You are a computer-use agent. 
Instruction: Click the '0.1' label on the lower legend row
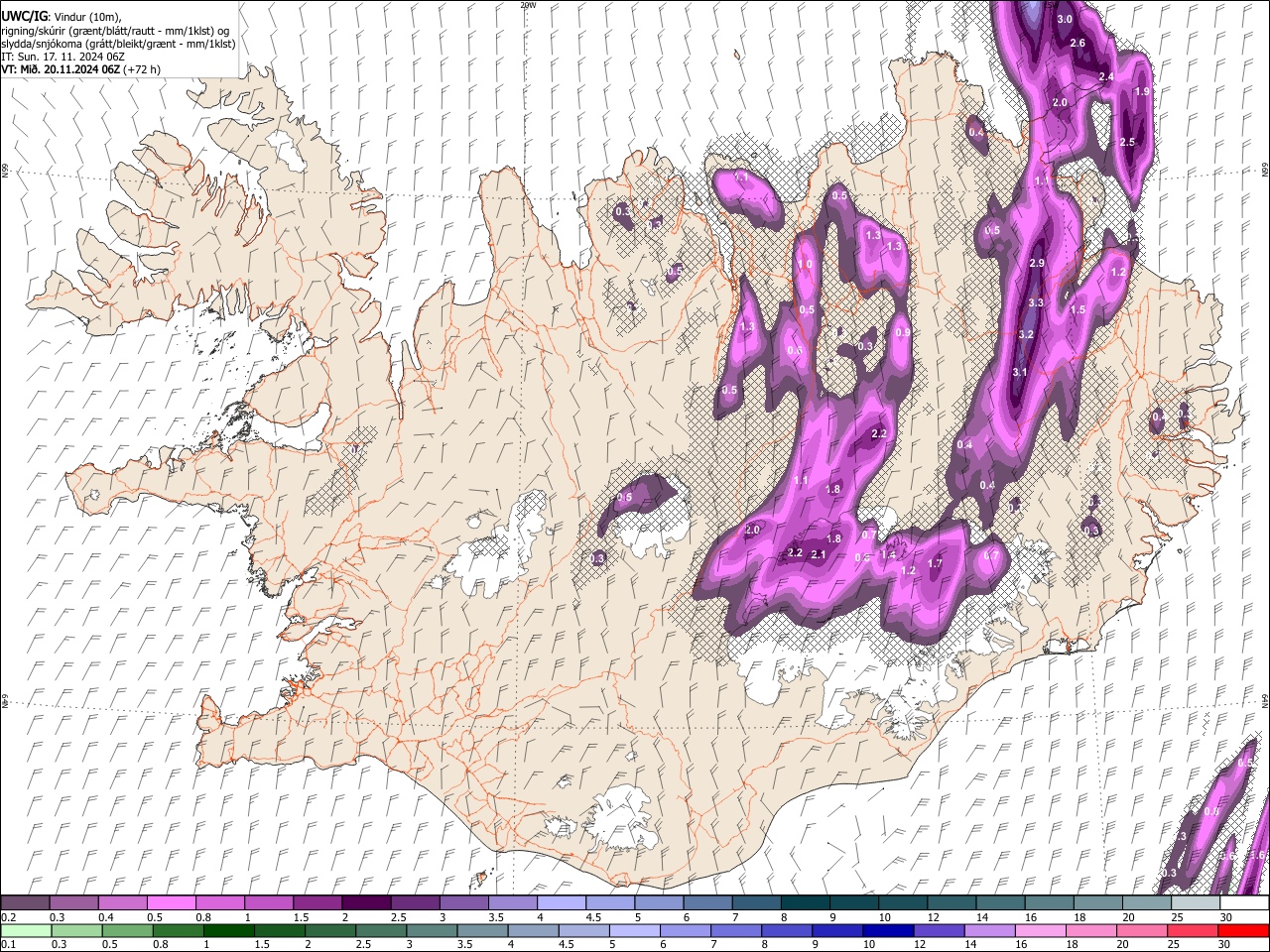[8, 944]
